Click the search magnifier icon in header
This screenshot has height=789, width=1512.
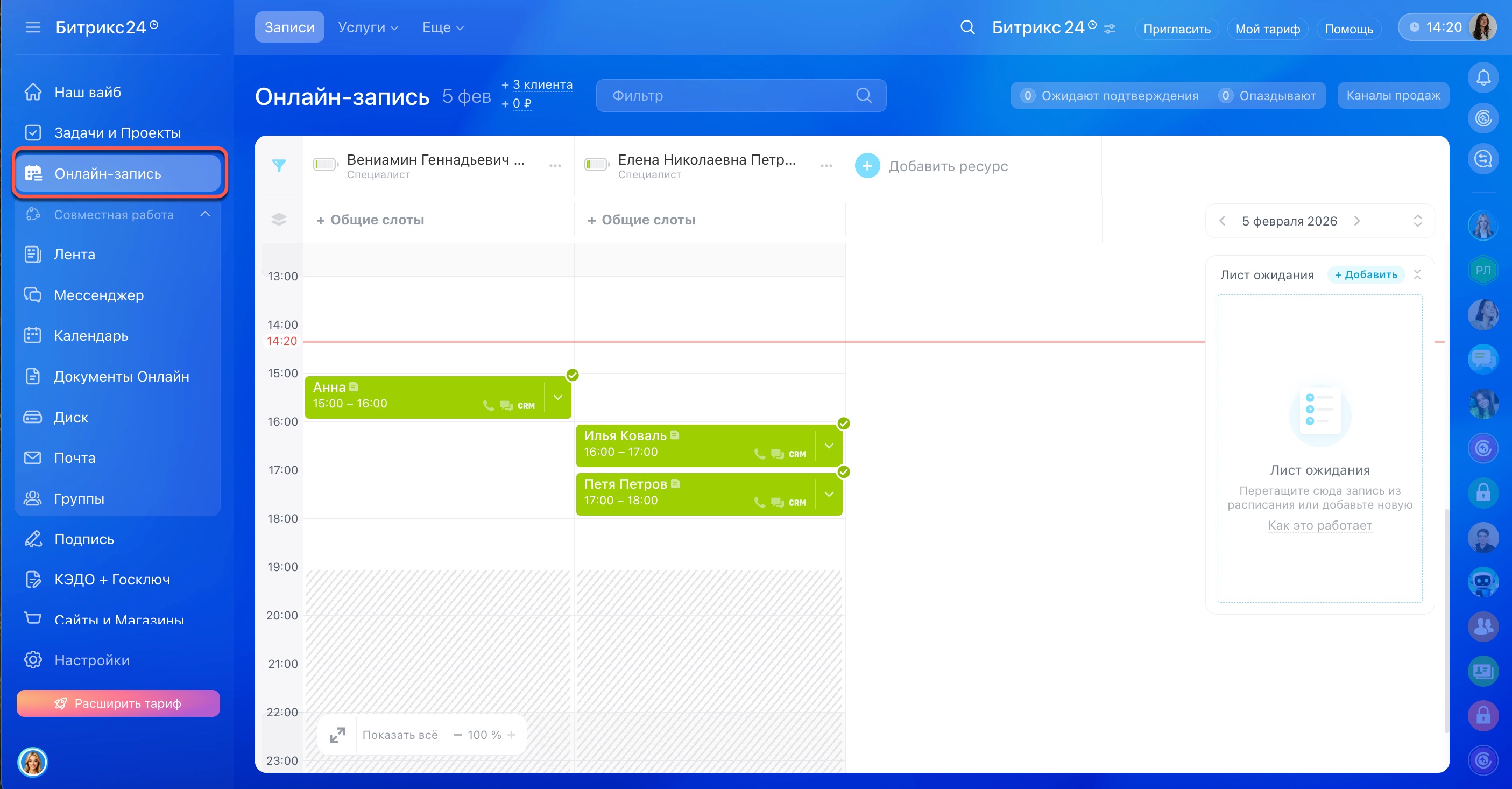[967, 27]
